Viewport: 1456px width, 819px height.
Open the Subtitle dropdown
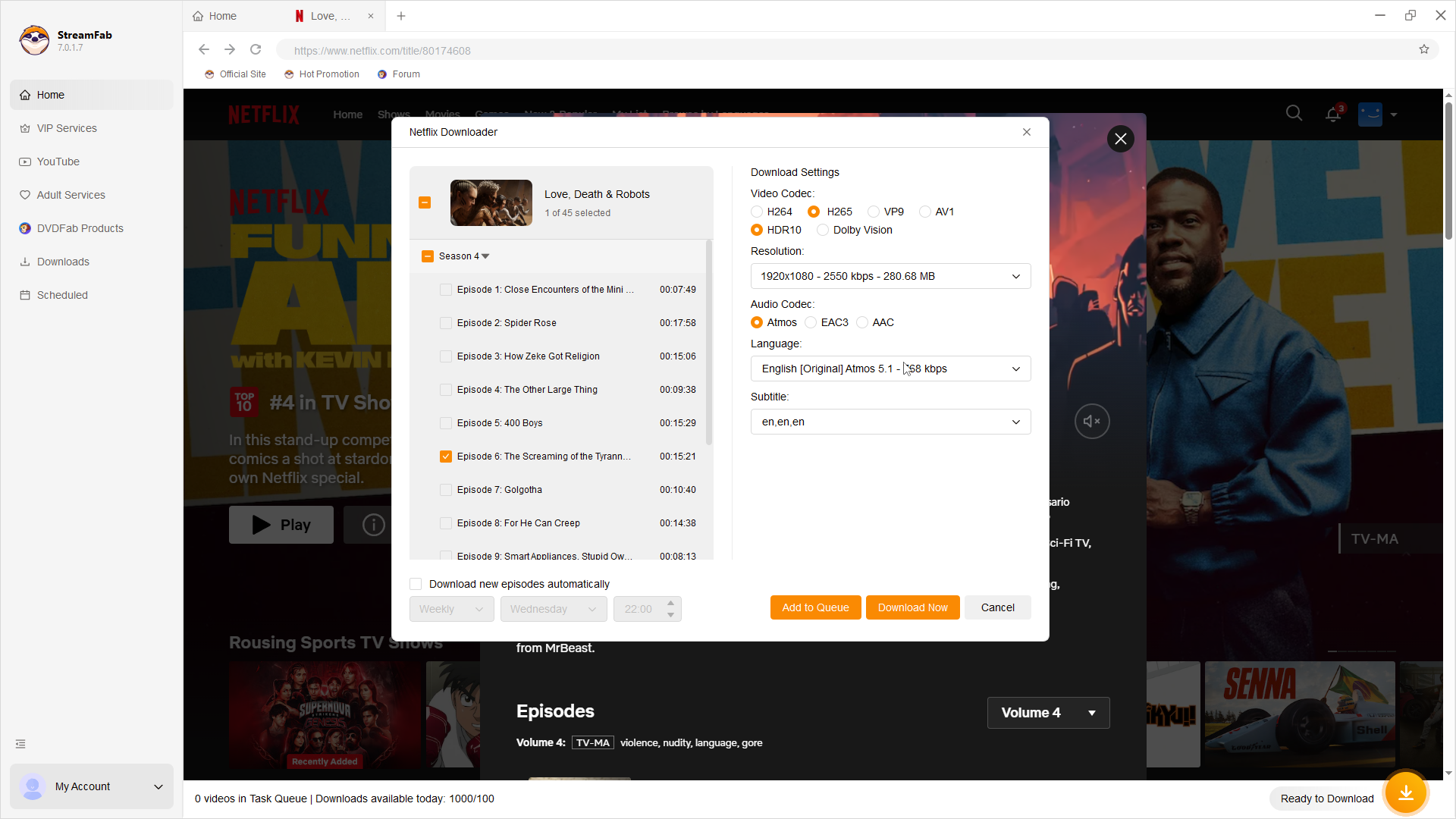pos(890,422)
